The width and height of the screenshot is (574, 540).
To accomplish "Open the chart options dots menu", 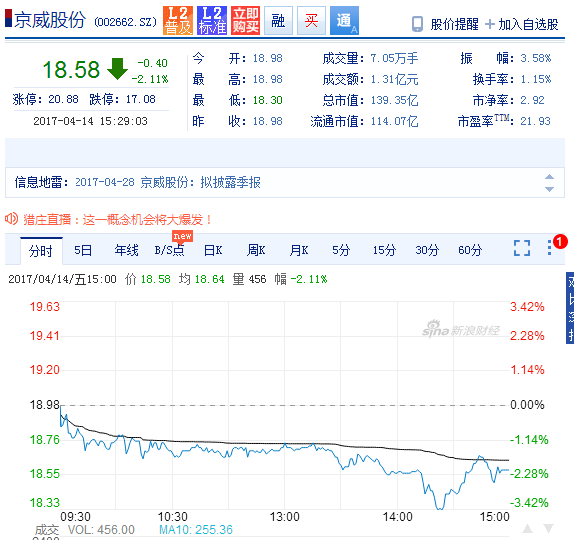I will [x=549, y=248].
